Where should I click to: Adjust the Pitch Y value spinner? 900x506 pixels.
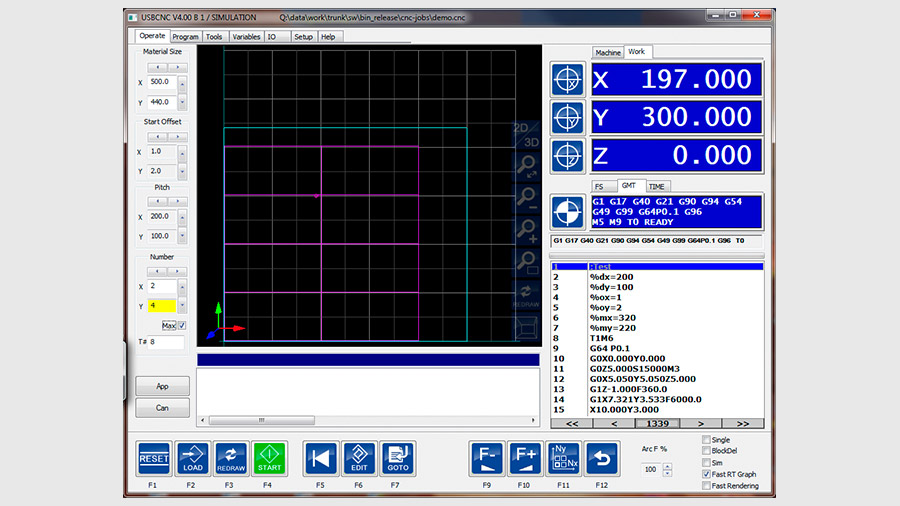click(181, 236)
